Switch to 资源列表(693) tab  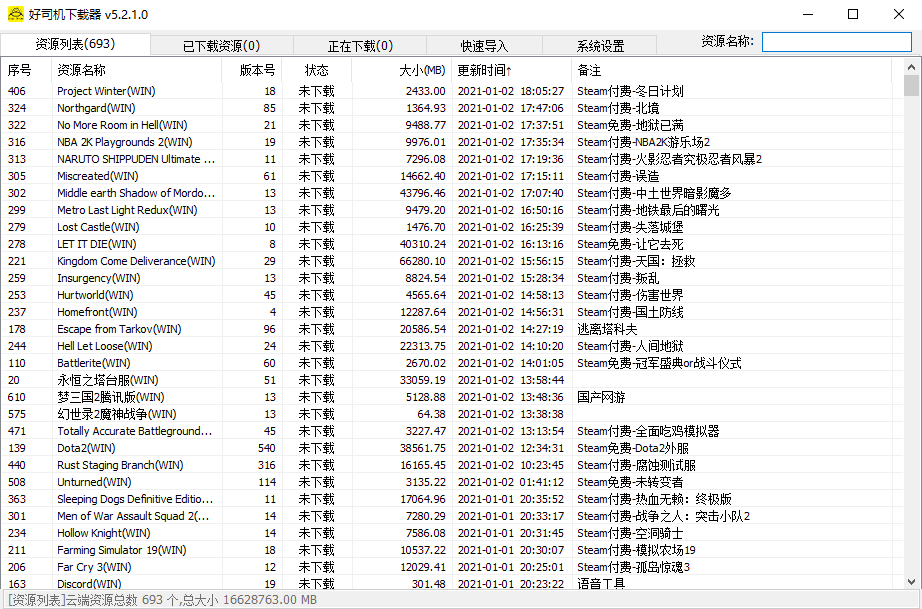point(75,44)
